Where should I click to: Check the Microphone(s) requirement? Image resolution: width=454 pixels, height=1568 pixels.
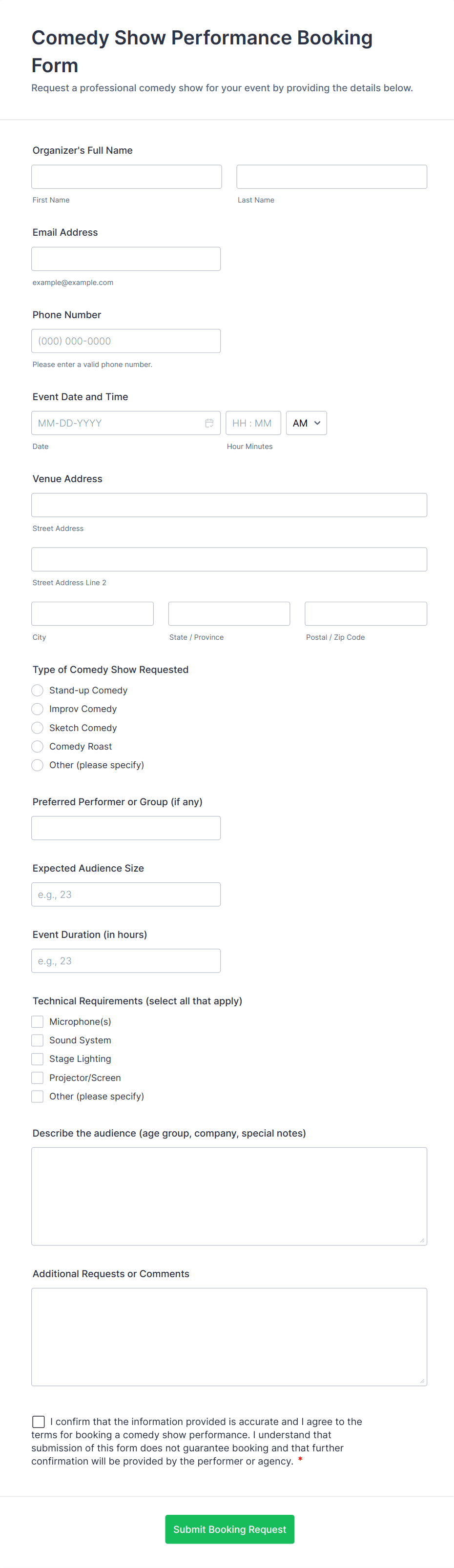coord(38,1021)
